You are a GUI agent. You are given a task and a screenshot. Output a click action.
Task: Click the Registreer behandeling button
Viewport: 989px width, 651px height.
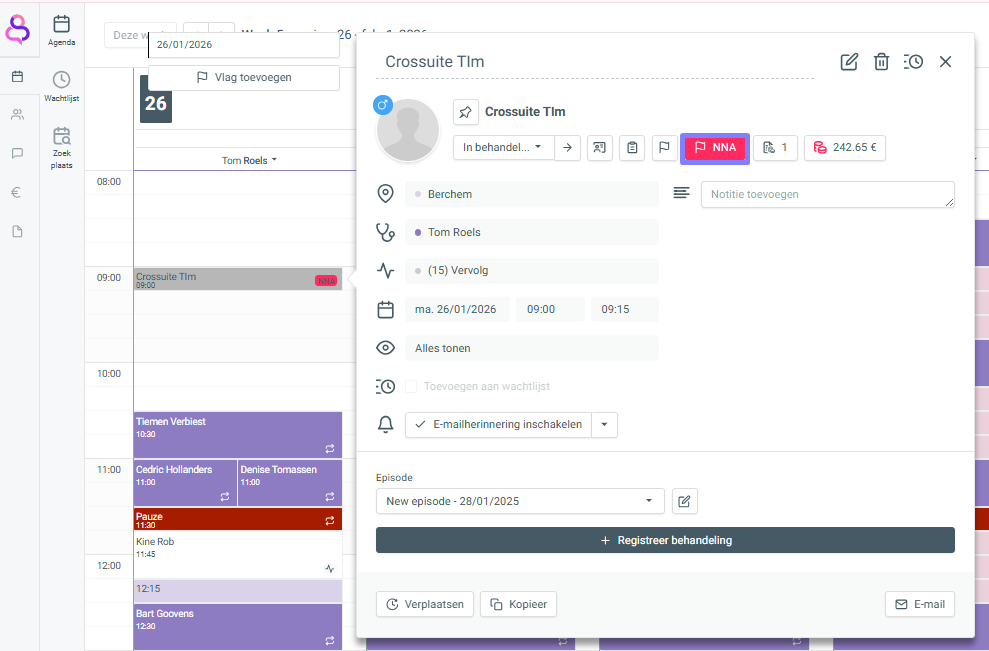tap(665, 540)
